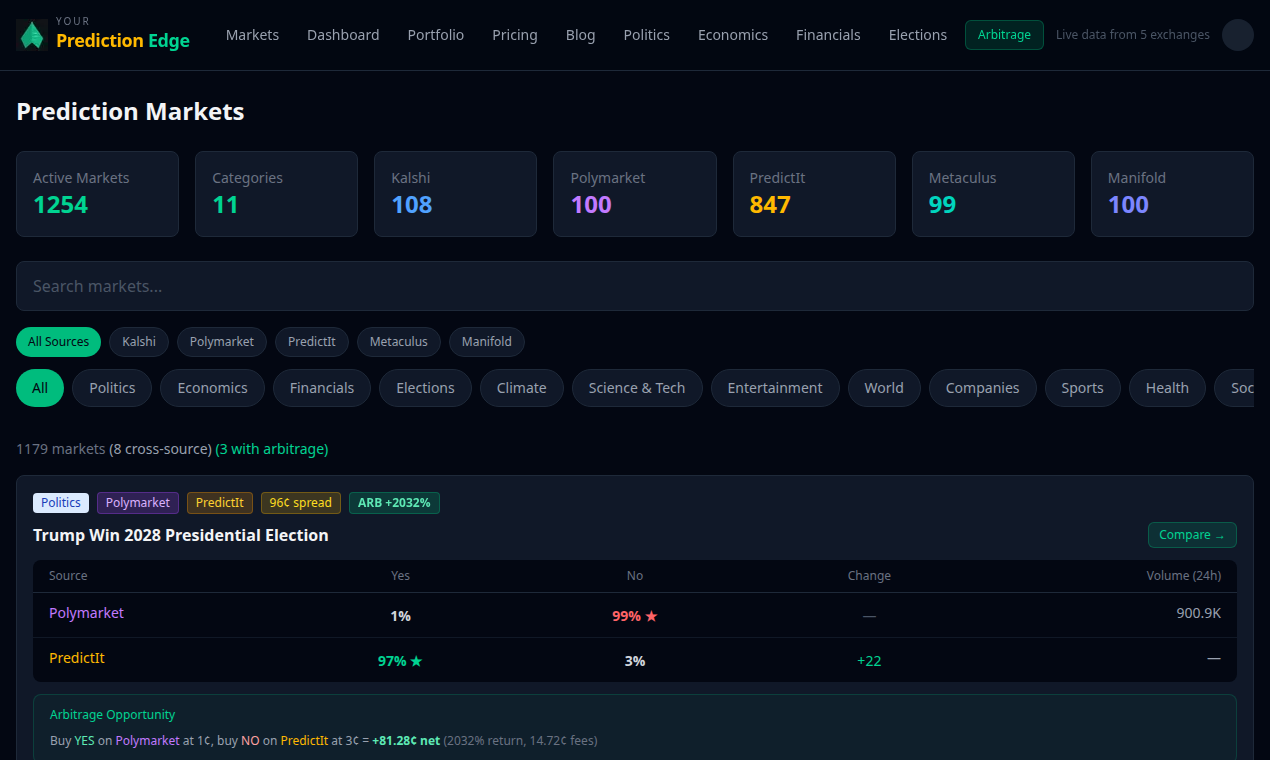1270x760 pixels.
Task: Open the Polymarket link in the arbitrage note
Action: 147,740
